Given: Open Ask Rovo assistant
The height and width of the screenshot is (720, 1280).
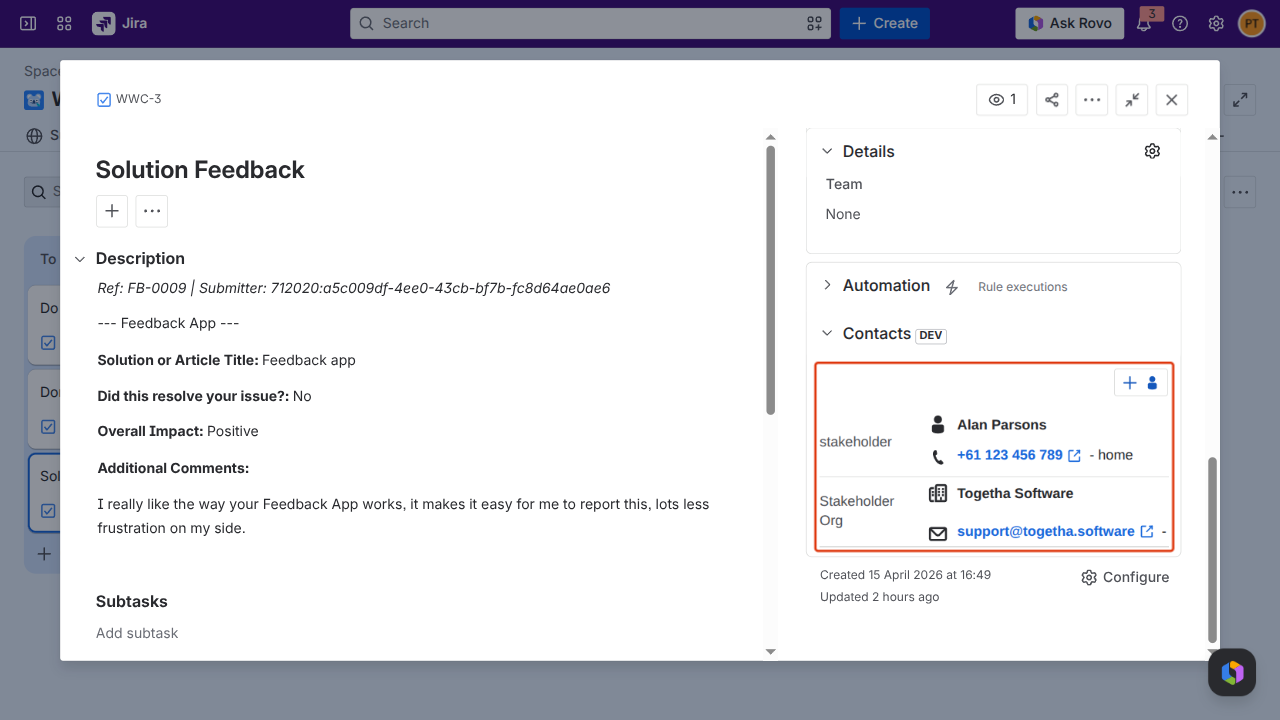Looking at the screenshot, I should pos(1069,23).
